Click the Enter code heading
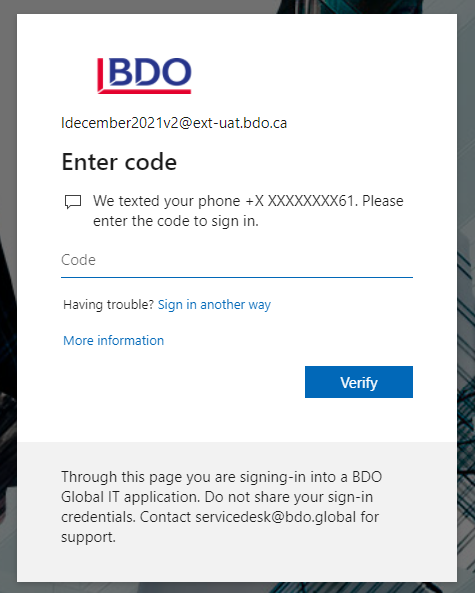Image resolution: width=475 pixels, height=593 pixels. point(119,162)
